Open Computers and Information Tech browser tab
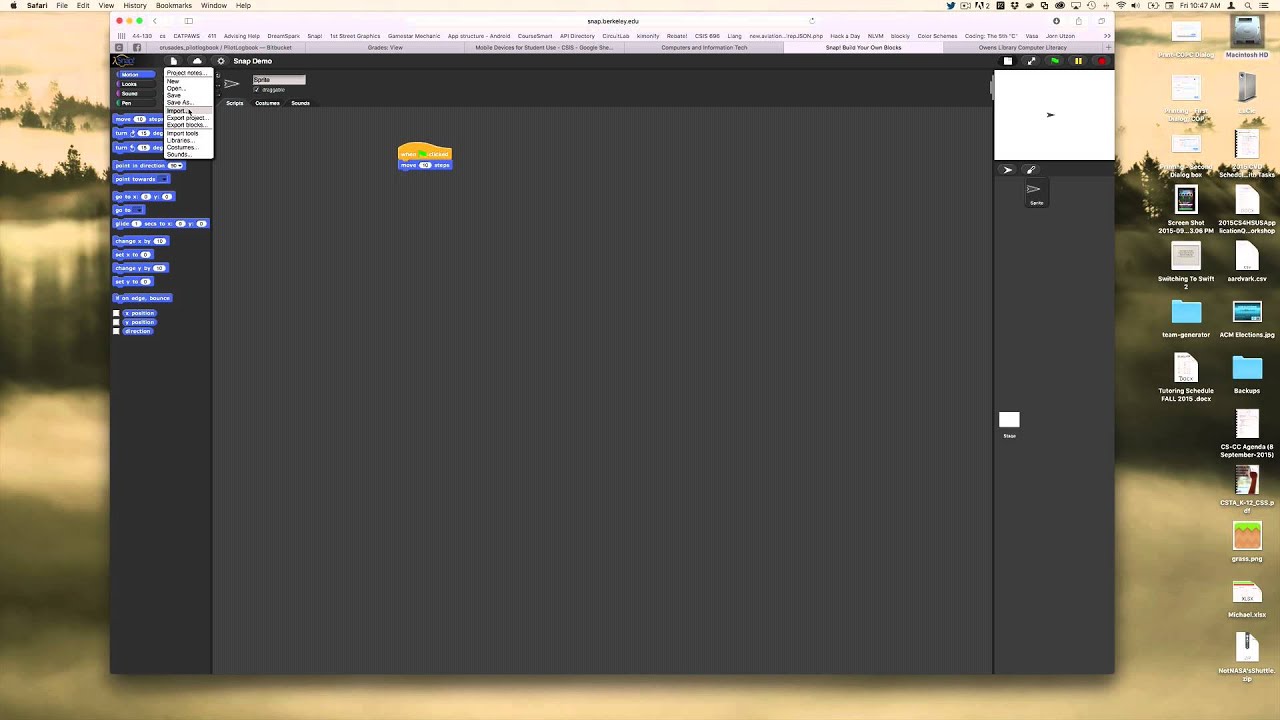 pyautogui.click(x=704, y=48)
